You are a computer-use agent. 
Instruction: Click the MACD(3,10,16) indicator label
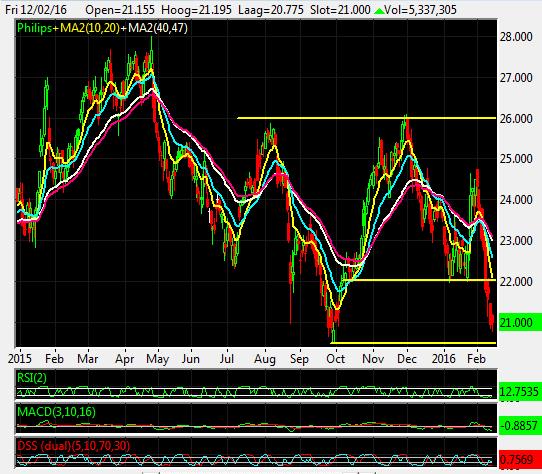(x=56, y=412)
